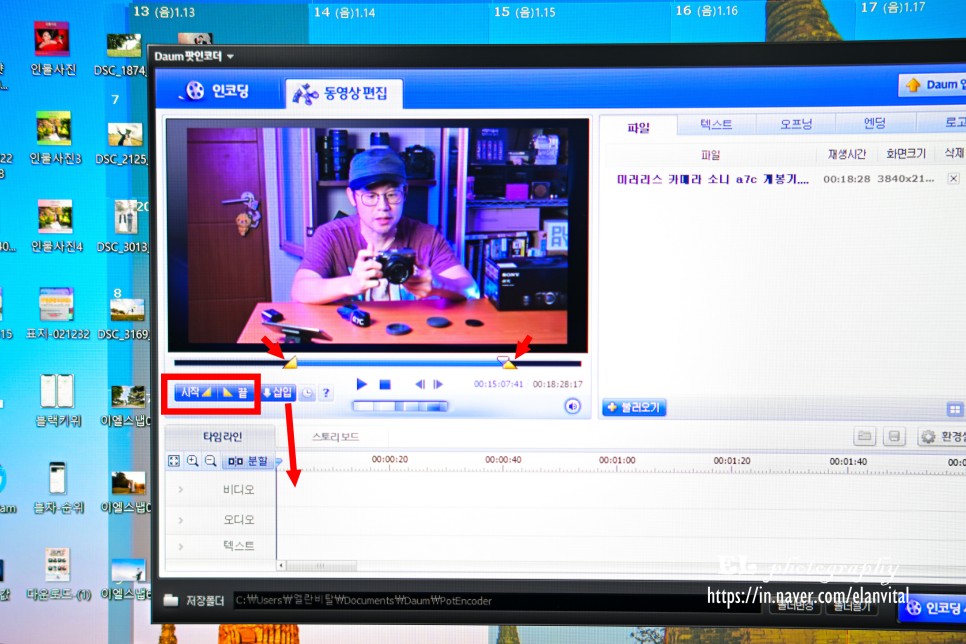Expand the 텍스트 track
This screenshot has width=966, height=644.
click(181, 546)
